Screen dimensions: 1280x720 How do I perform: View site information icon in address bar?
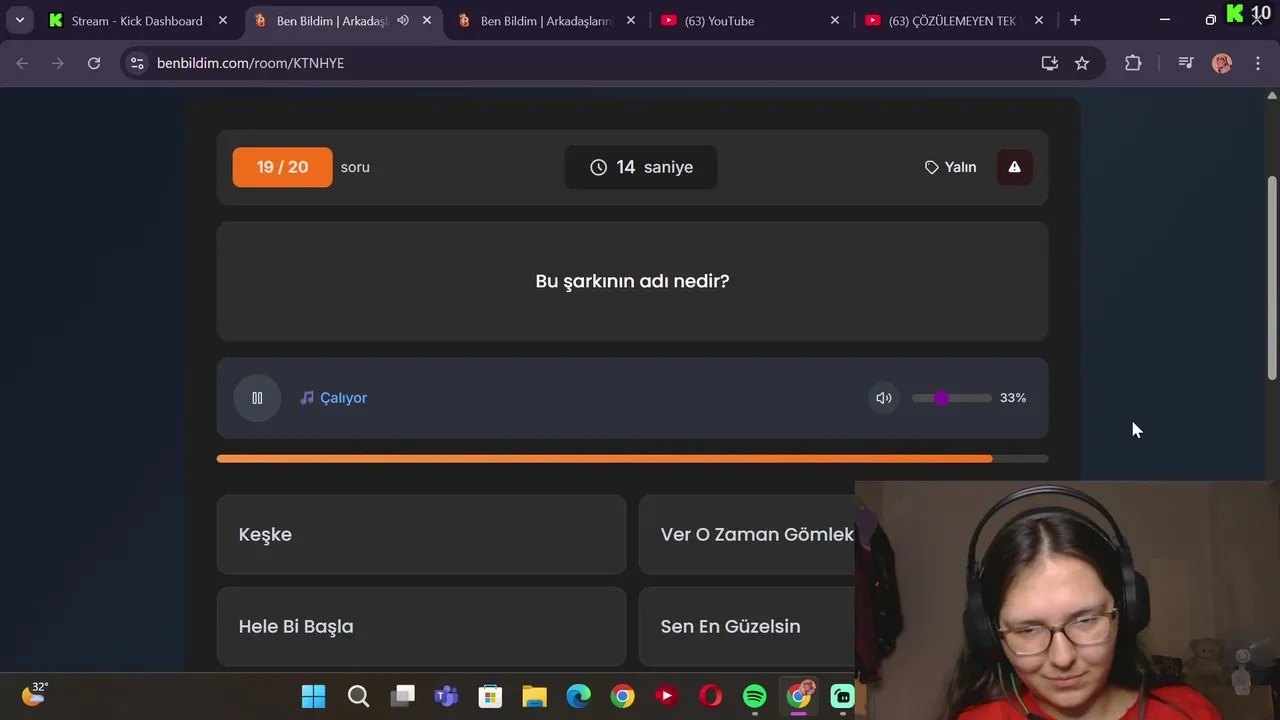tap(138, 63)
